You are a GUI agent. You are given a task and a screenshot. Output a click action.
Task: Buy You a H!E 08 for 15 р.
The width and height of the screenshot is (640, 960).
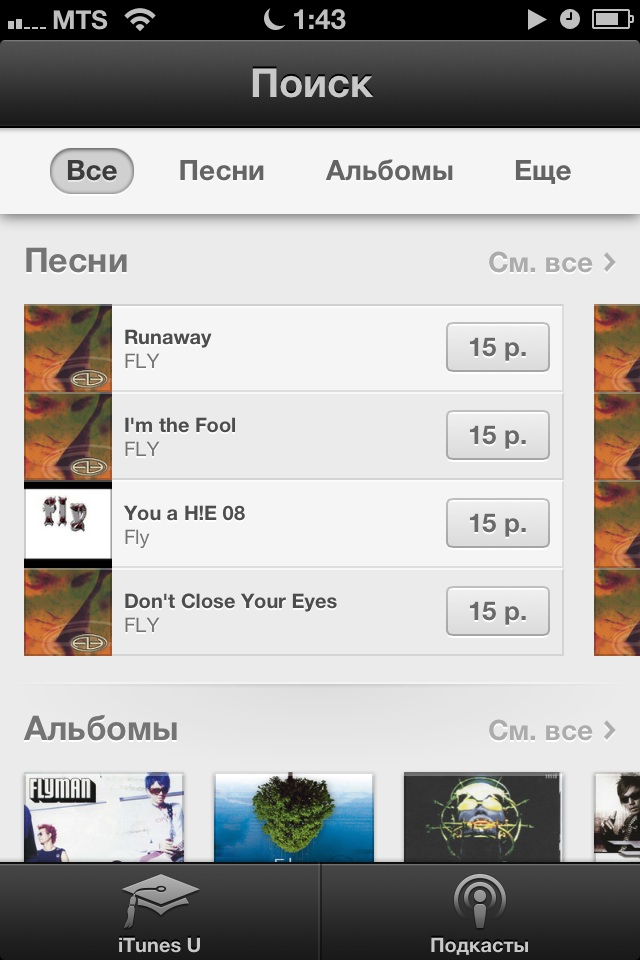point(498,523)
